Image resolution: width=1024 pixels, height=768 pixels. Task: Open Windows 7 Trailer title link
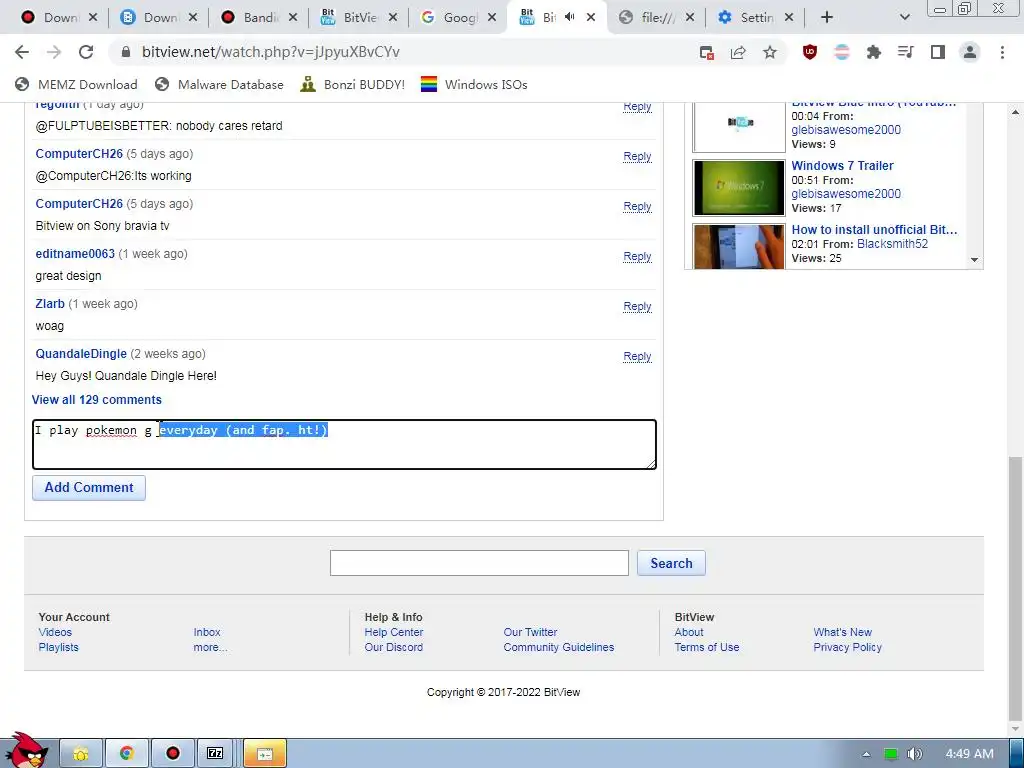pyautogui.click(x=842, y=166)
